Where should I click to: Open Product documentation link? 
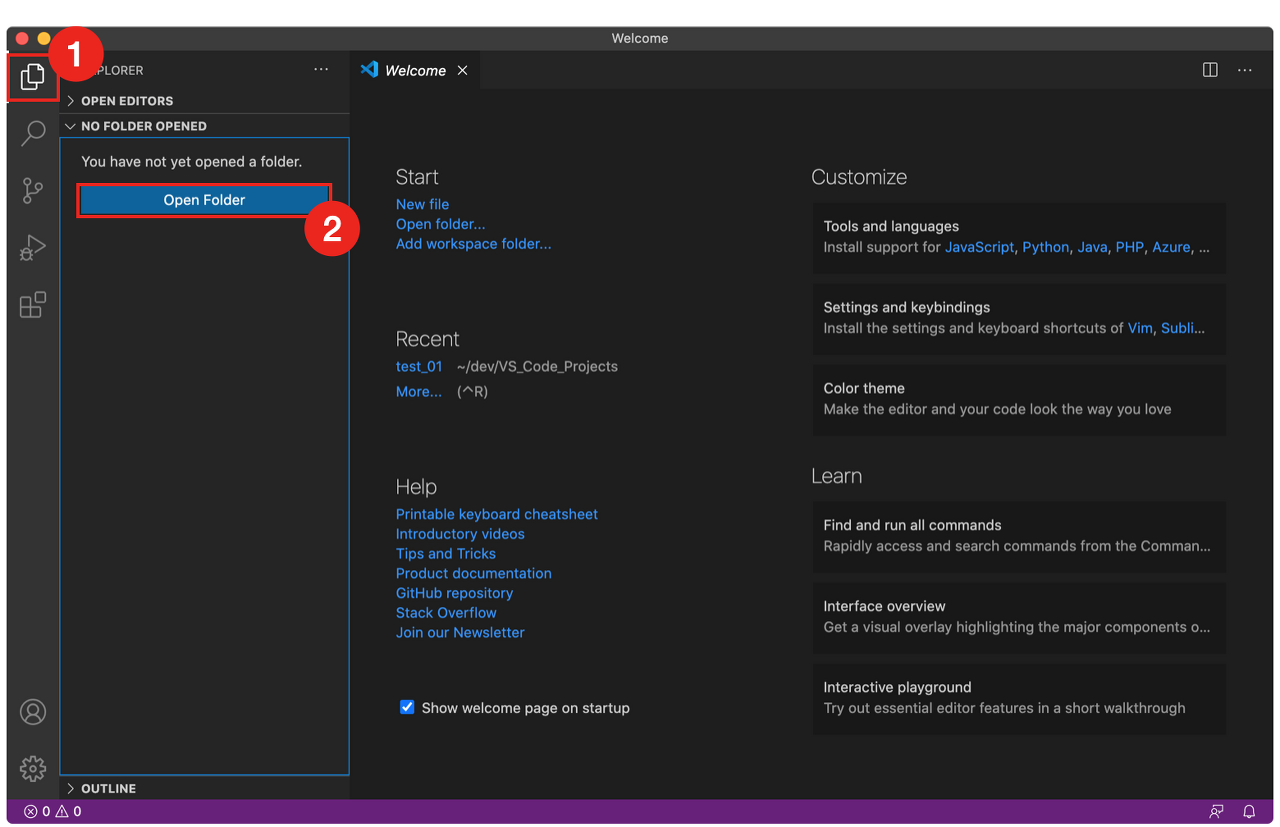click(474, 573)
